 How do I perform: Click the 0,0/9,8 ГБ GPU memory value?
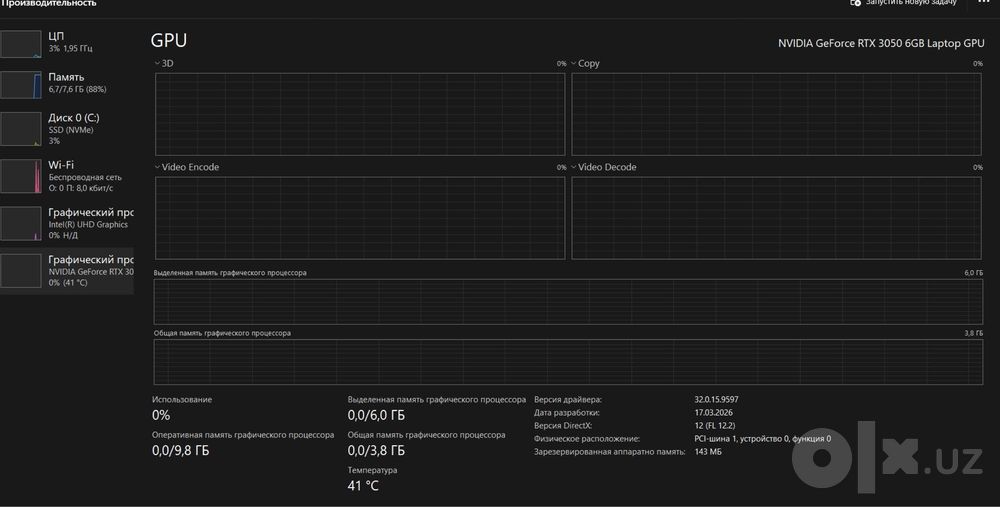coord(180,450)
